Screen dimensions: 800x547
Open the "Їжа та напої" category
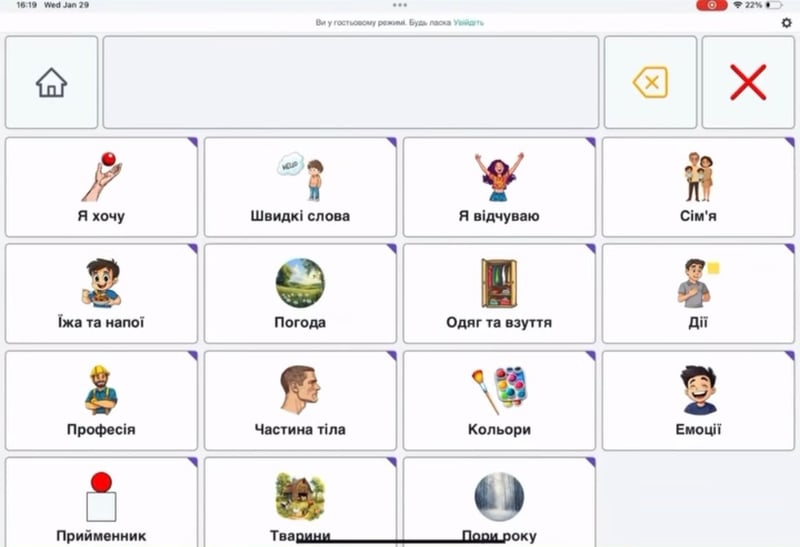pyautogui.click(x=101, y=293)
